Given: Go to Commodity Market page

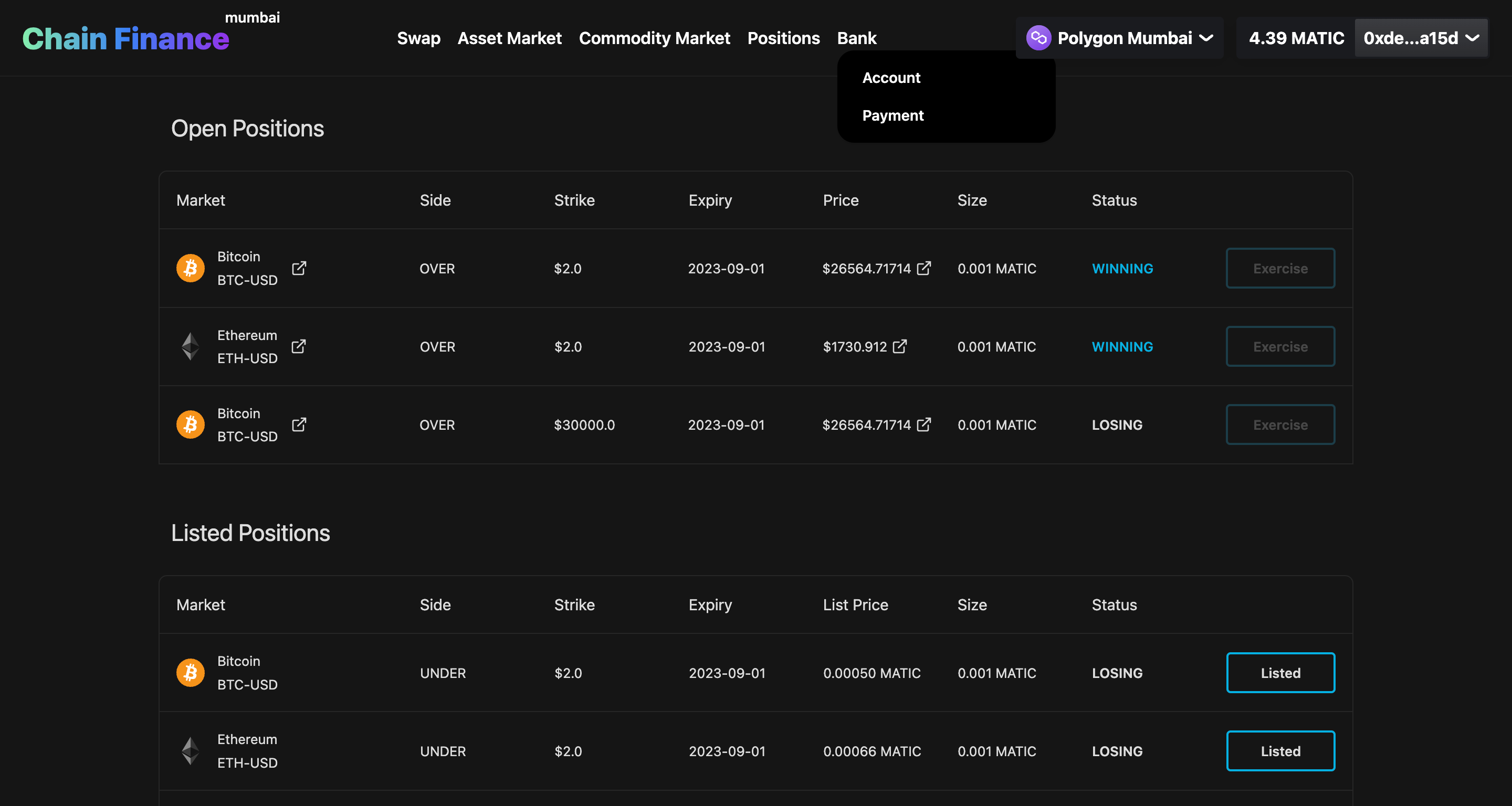Looking at the screenshot, I should (x=654, y=38).
